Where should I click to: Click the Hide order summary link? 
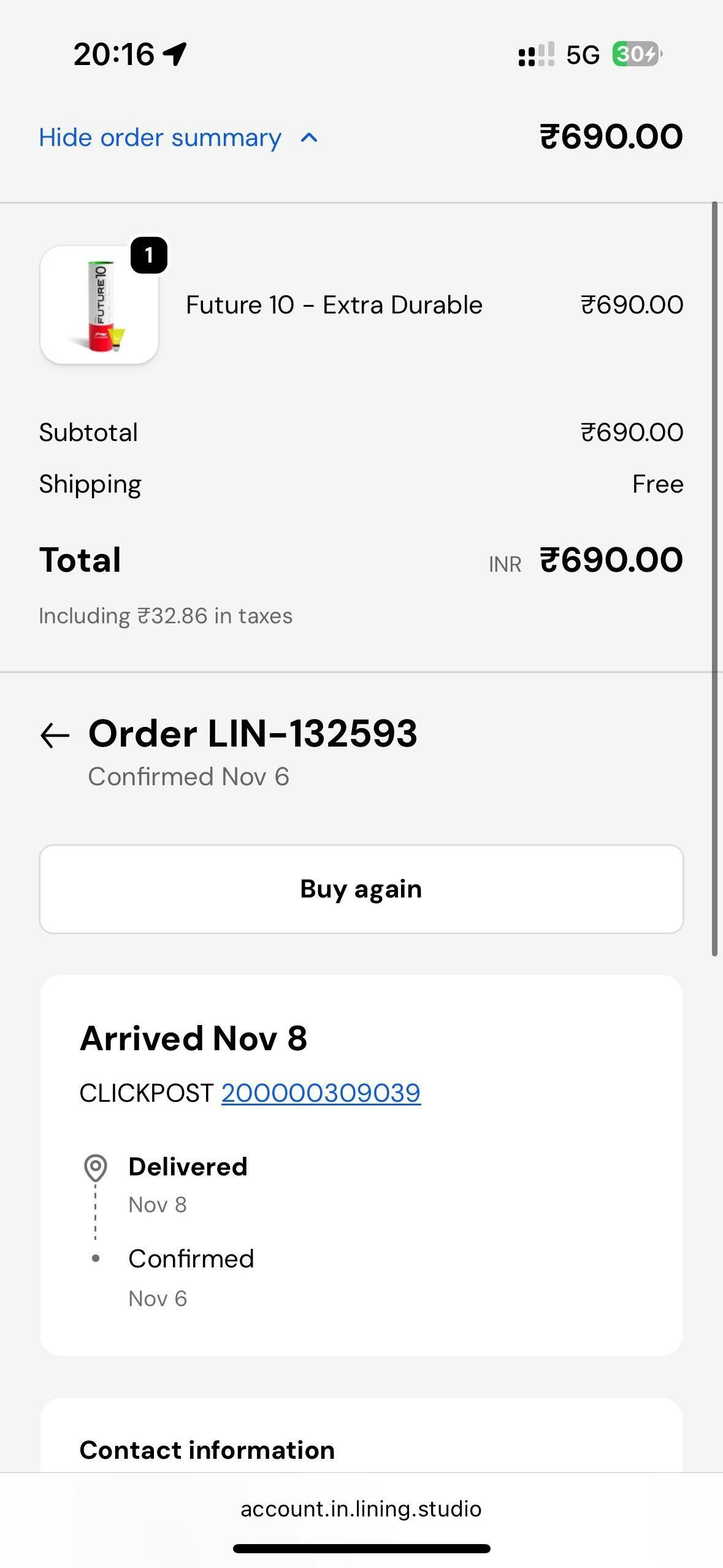[161, 137]
